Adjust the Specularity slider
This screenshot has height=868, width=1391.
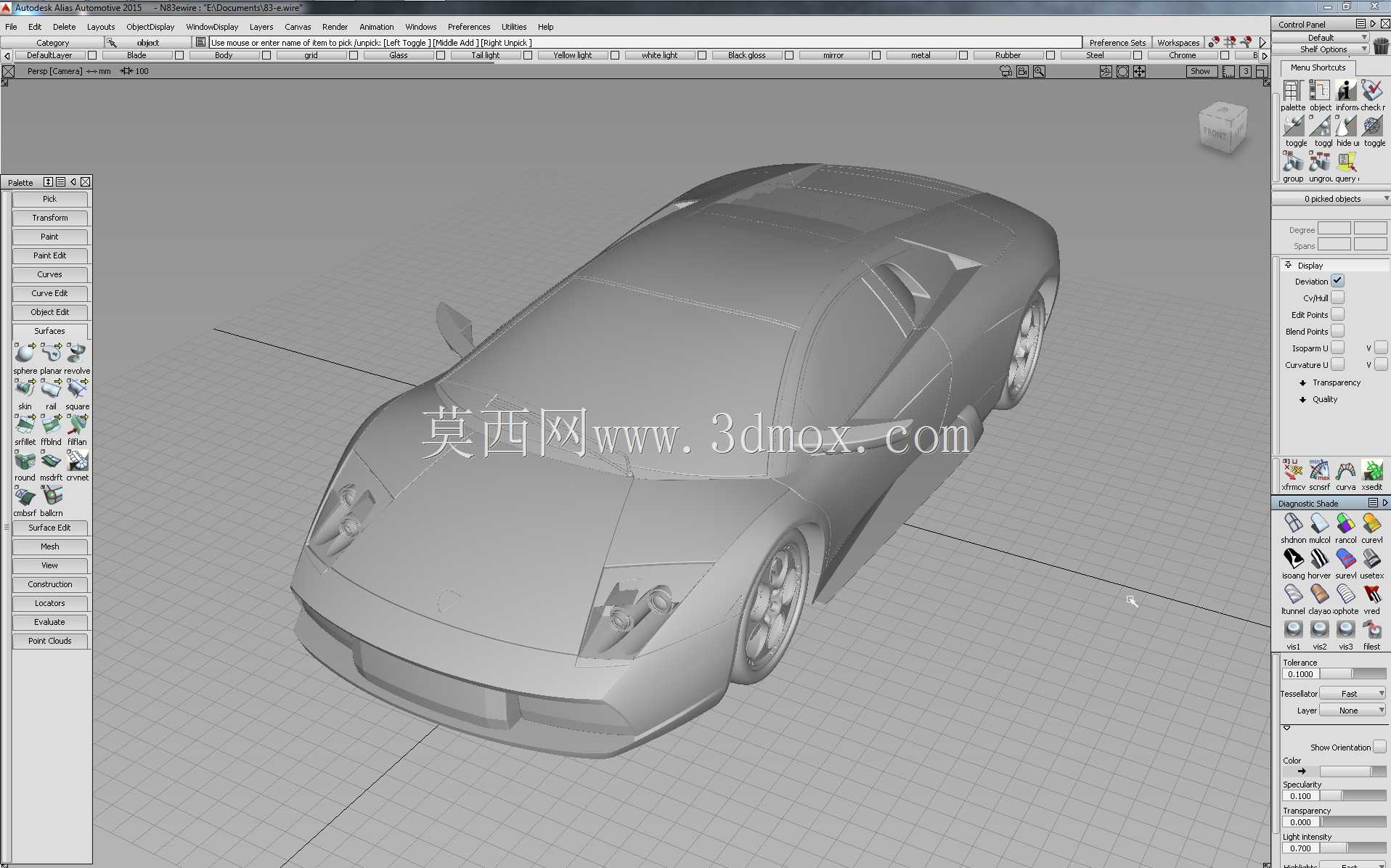[x=1353, y=795]
